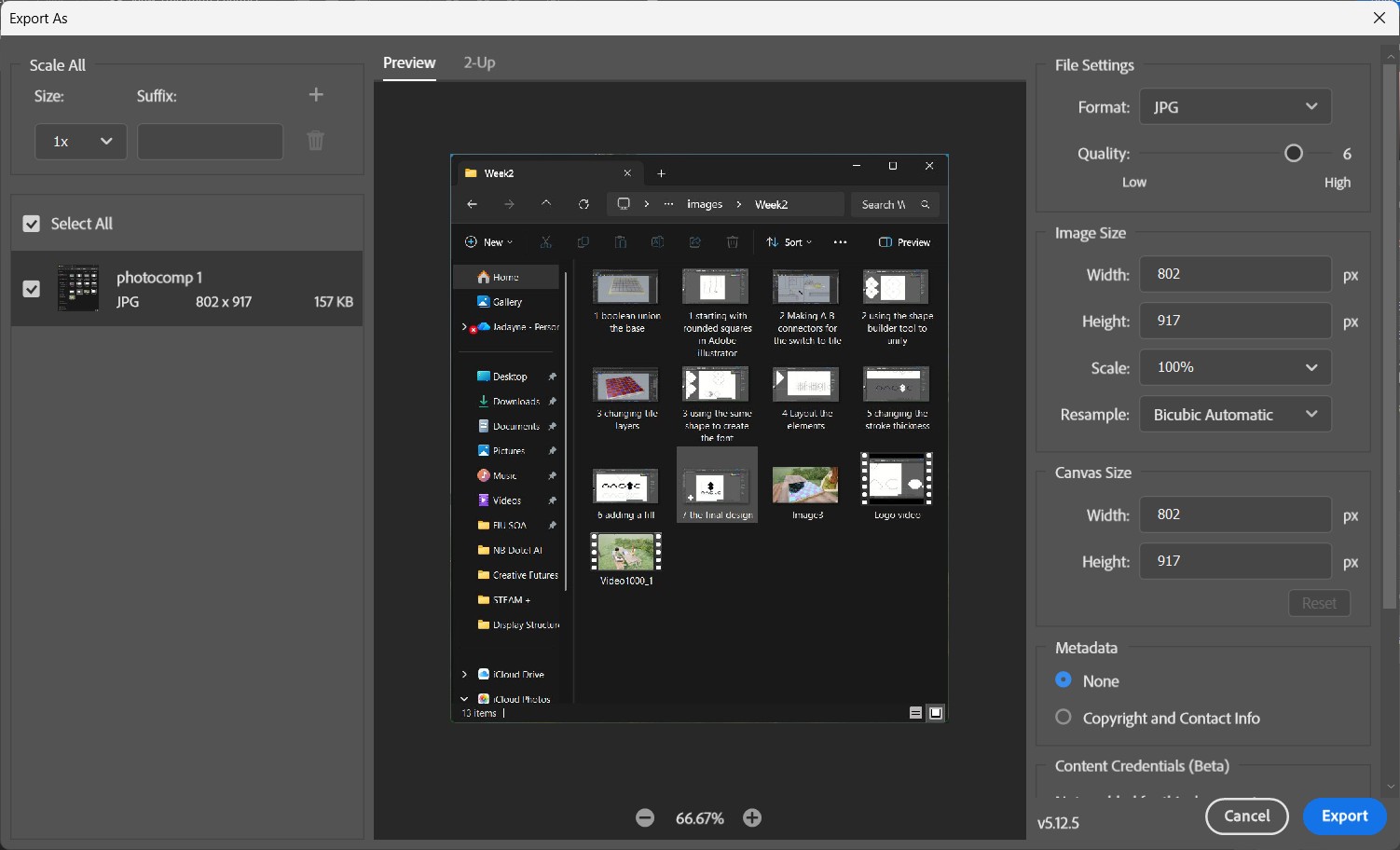Click the 66.67% zoom level text
This screenshot has height=850, width=1400.
[x=700, y=818]
